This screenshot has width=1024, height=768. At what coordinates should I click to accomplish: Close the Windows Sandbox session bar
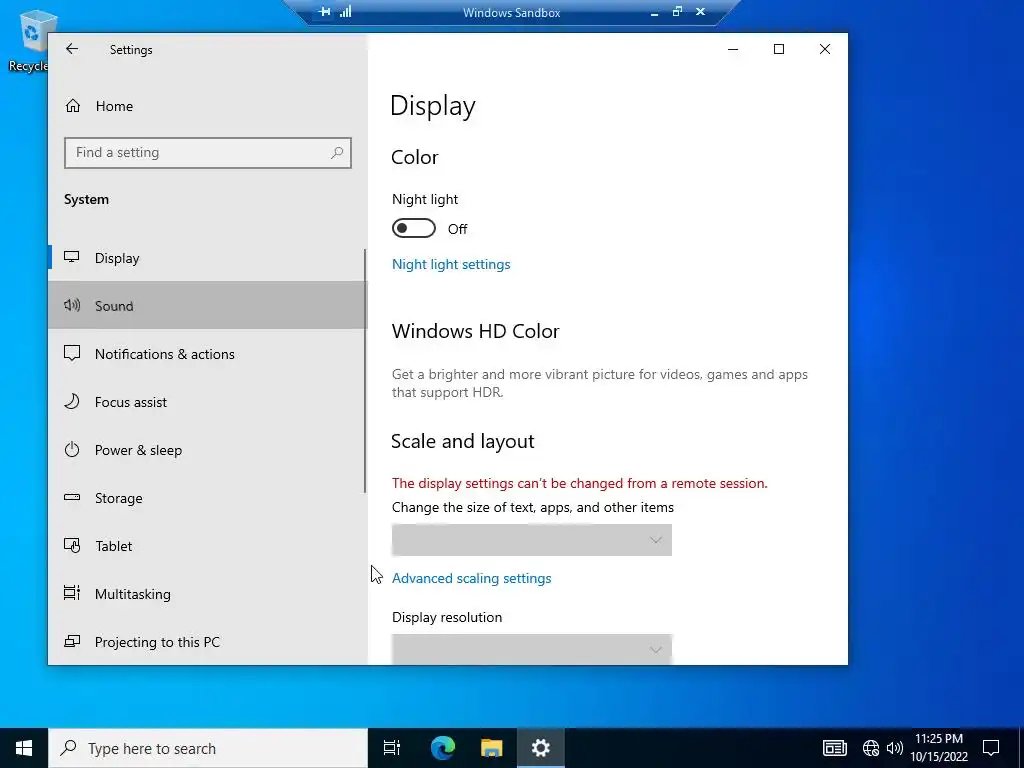[x=700, y=11]
